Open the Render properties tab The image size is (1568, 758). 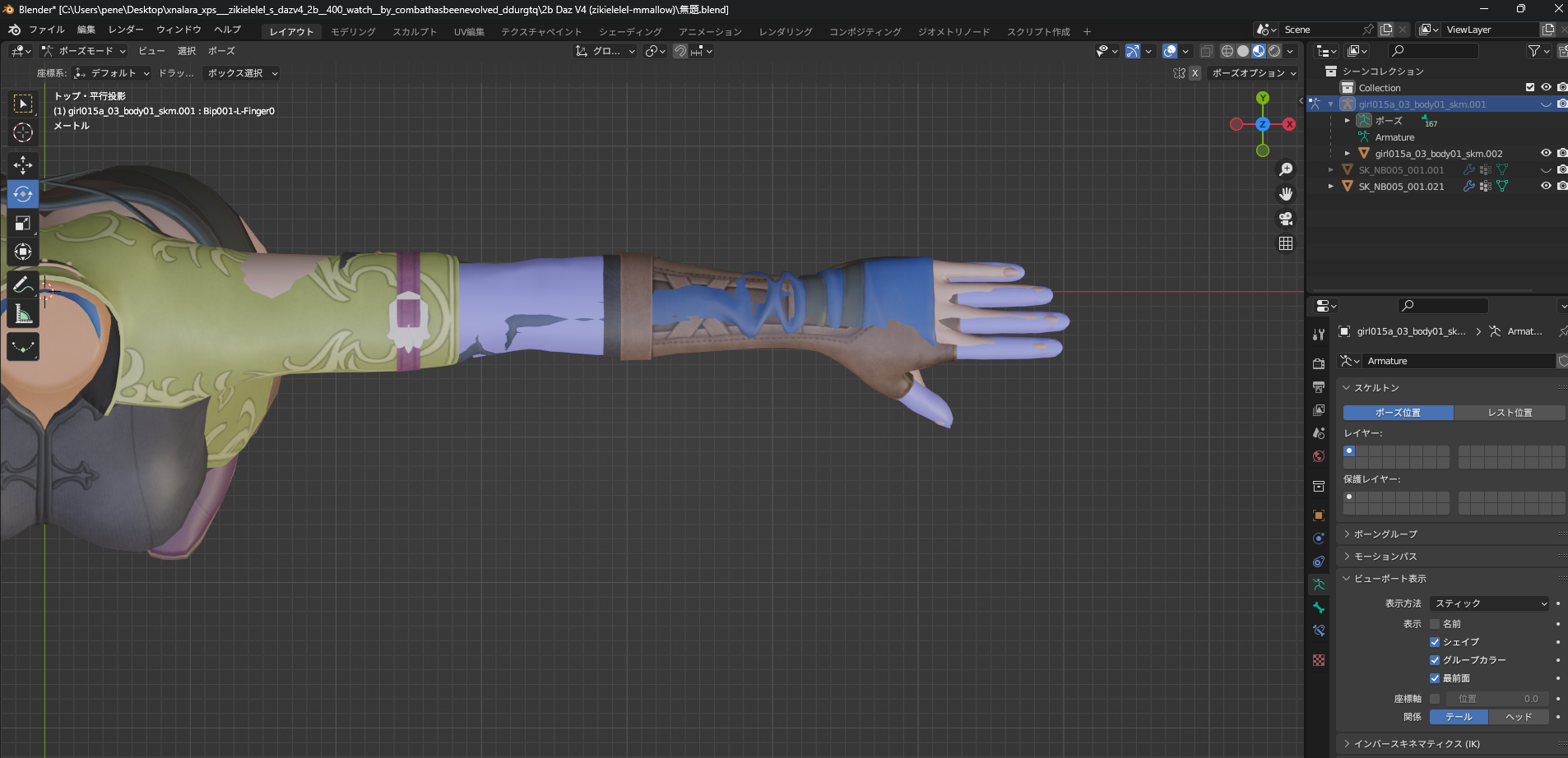click(1319, 363)
